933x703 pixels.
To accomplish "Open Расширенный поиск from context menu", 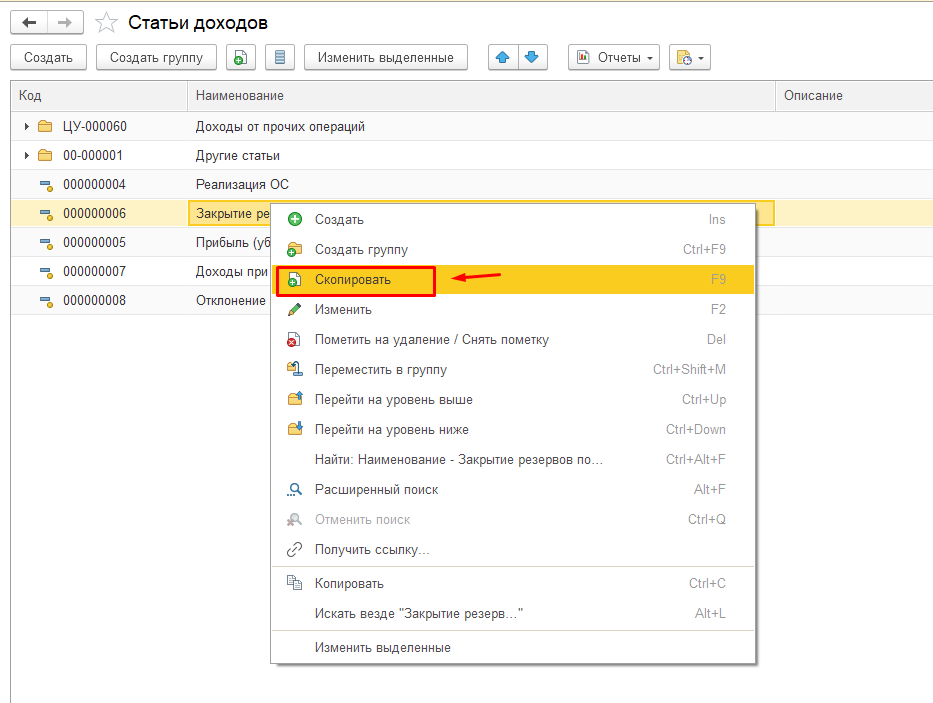I will click(x=513, y=489).
